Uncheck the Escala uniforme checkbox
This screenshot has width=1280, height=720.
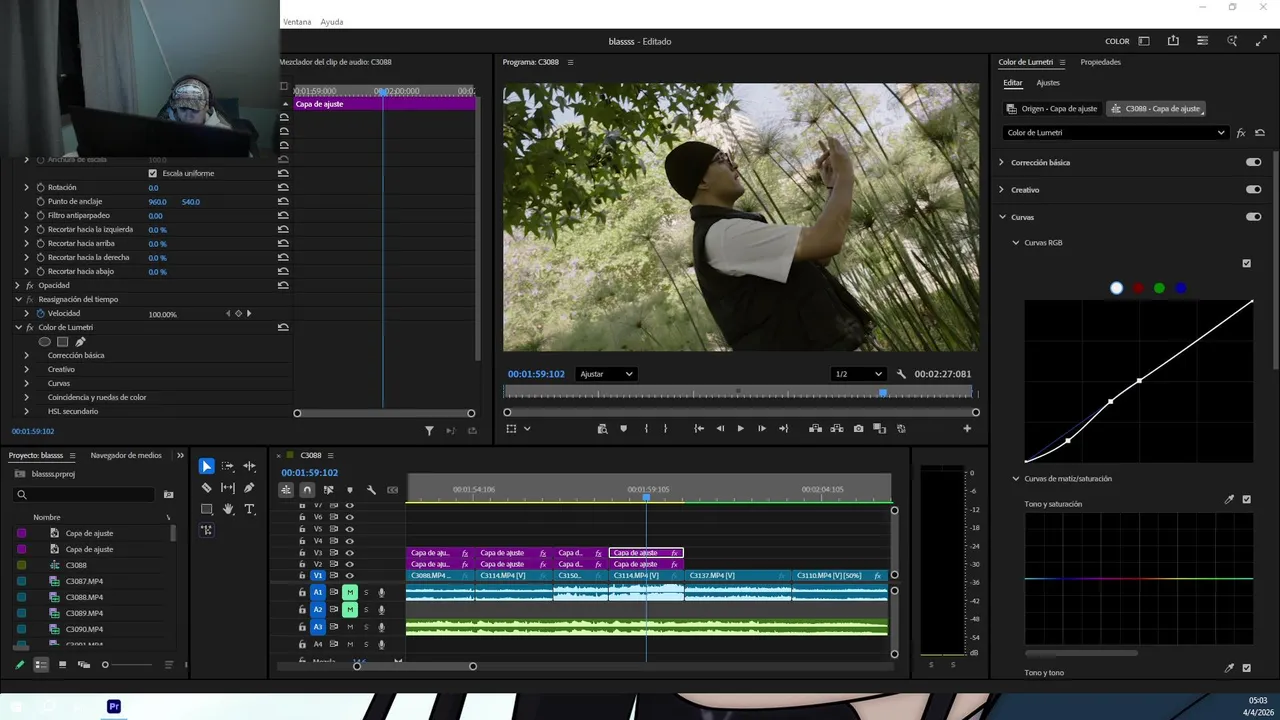(152, 173)
